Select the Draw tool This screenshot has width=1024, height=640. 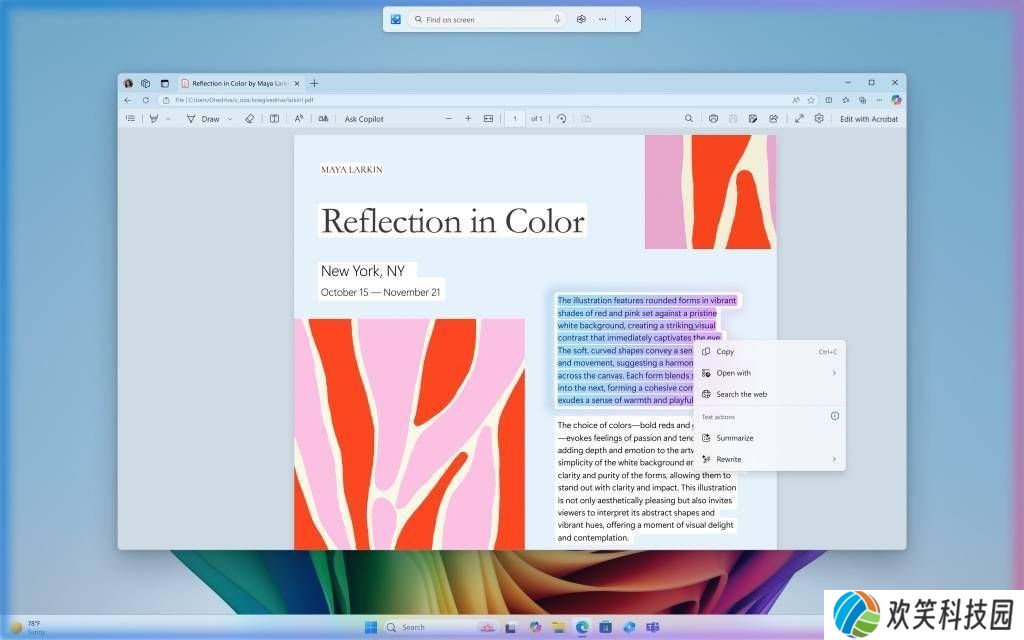(203, 119)
